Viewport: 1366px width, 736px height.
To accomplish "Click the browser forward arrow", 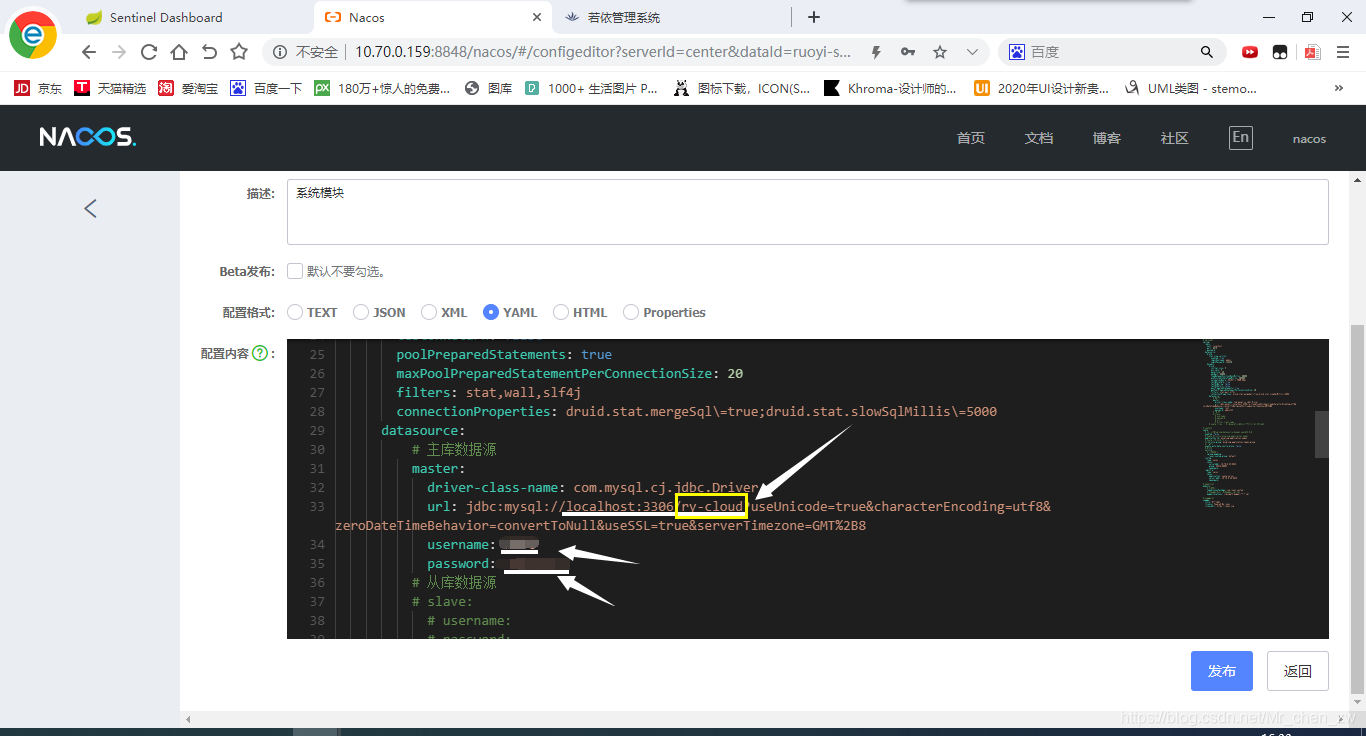I will pos(119,52).
